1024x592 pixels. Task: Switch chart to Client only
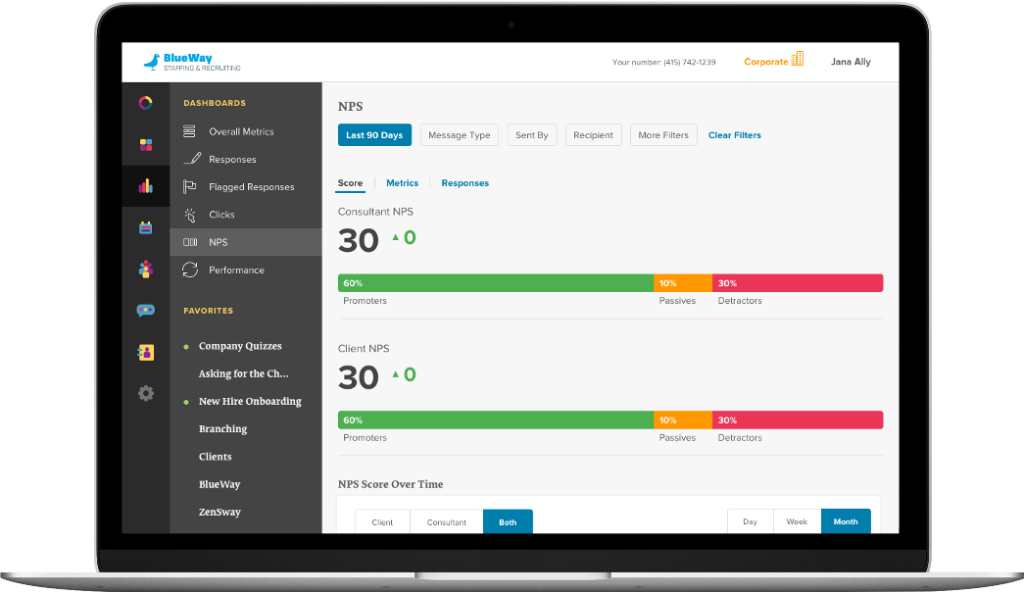pos(382,522)
